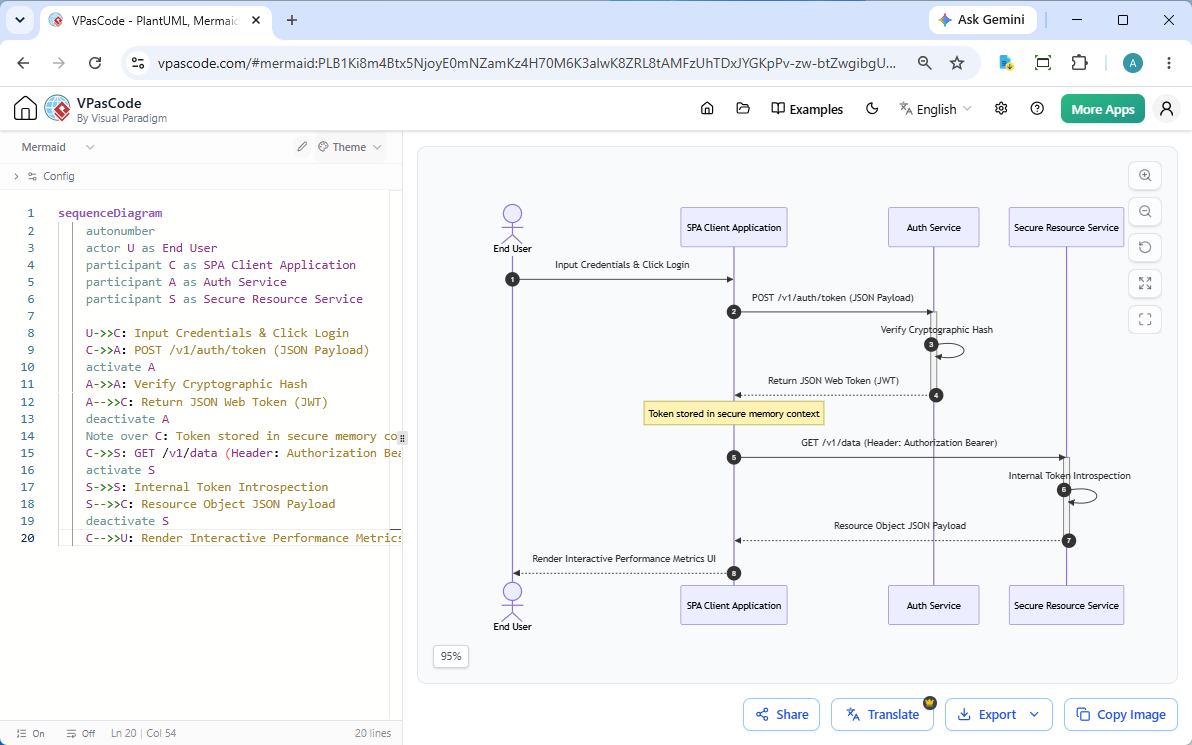Open settings with the gear icon
The image size is (1192, 745).
pos(1001,109)
